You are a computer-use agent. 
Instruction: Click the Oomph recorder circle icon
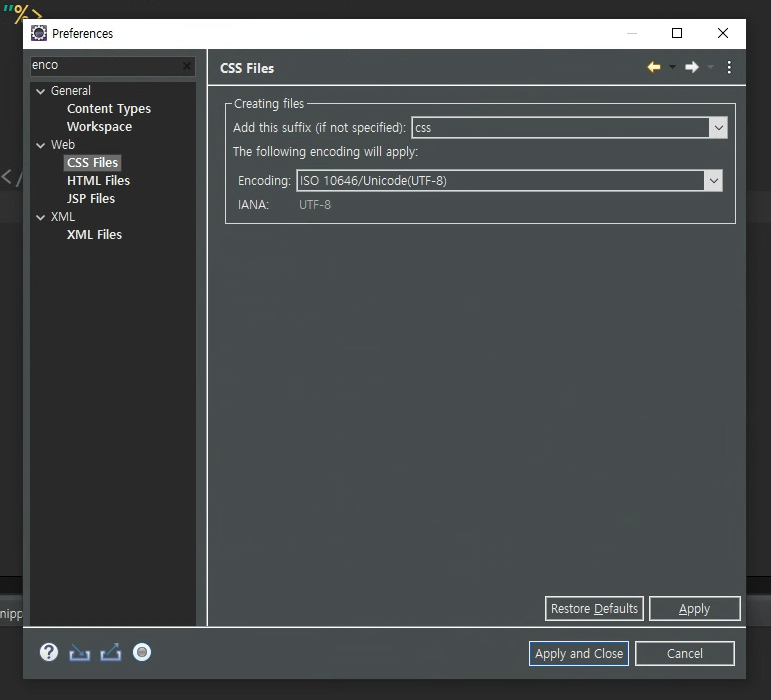tap(142, 652)
